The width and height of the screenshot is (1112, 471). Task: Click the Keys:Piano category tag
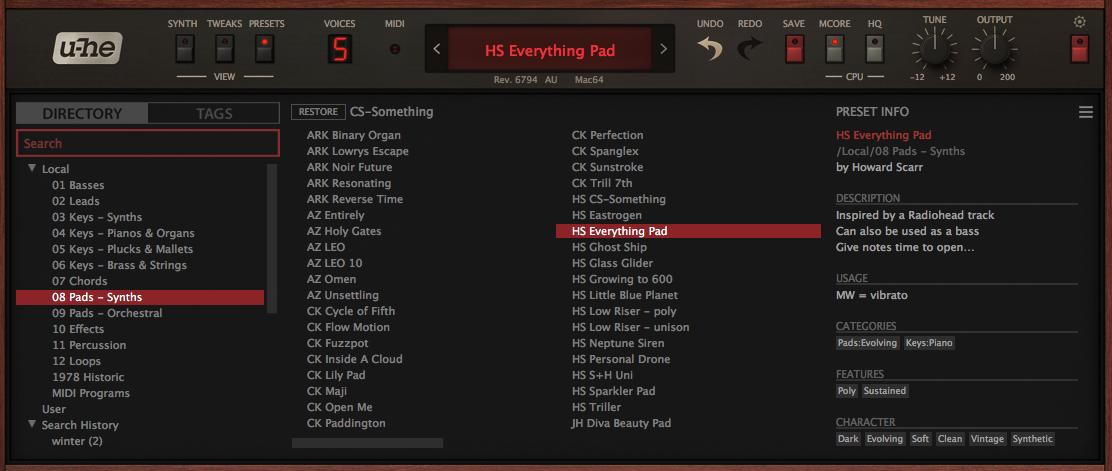[x=929, y=343]
